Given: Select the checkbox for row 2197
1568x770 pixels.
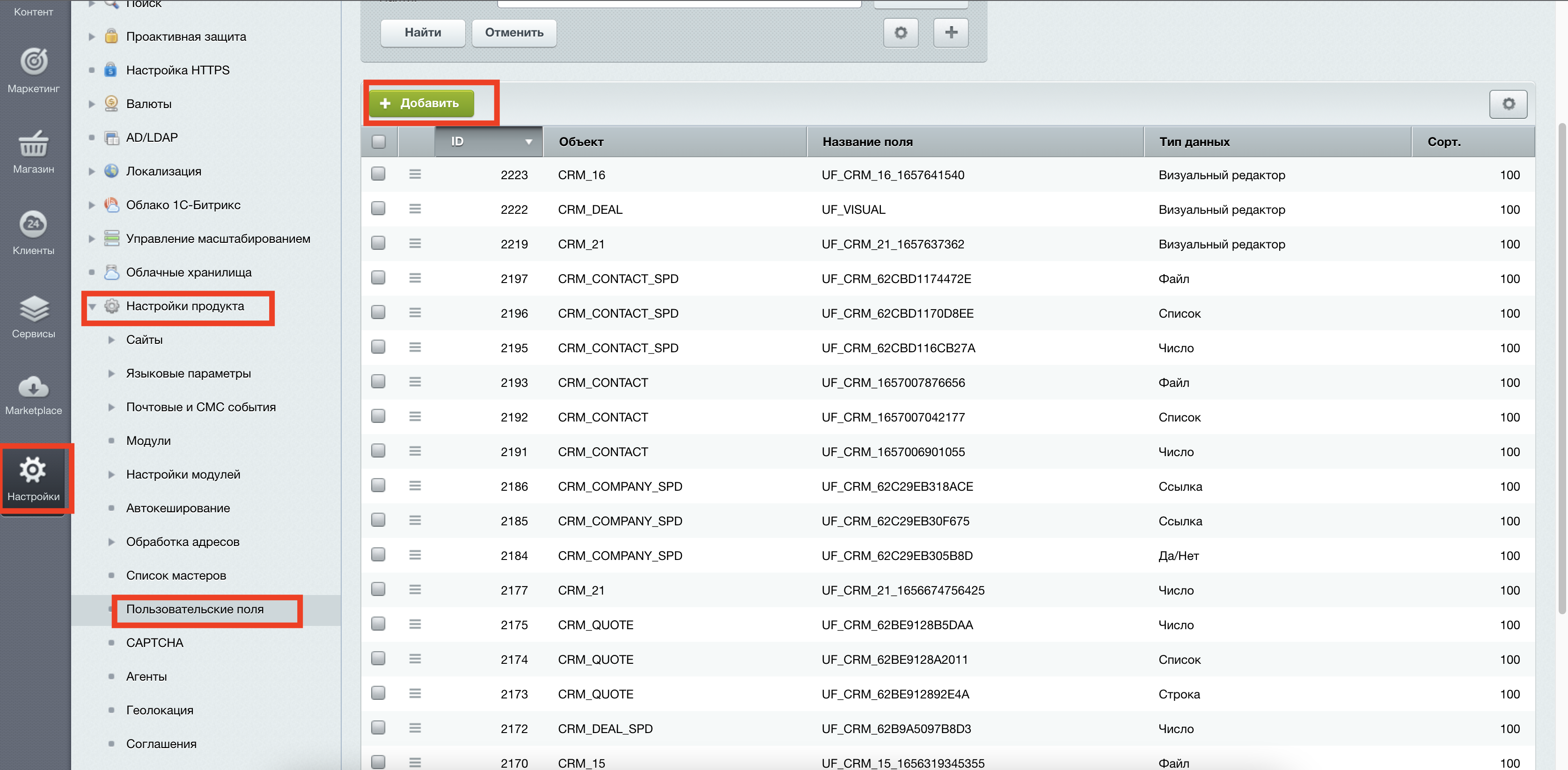Looking at the screenshot, I should pyautogui.click(x=378, y=278).
